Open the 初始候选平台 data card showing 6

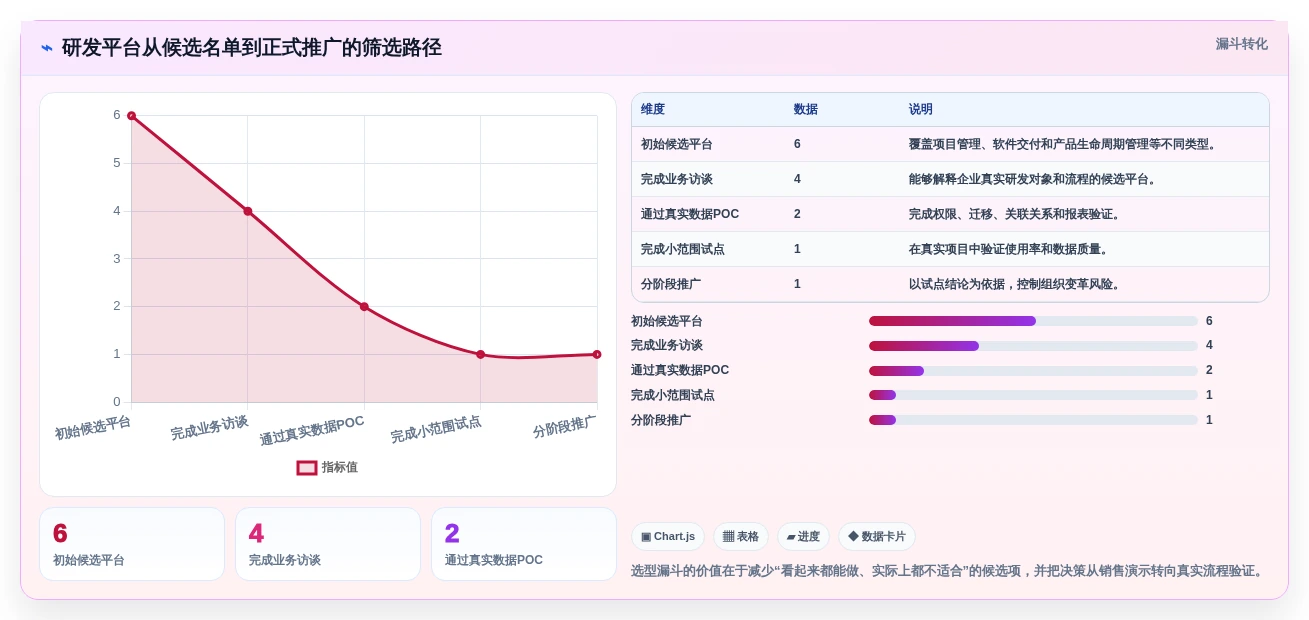(x=132, y=544)
